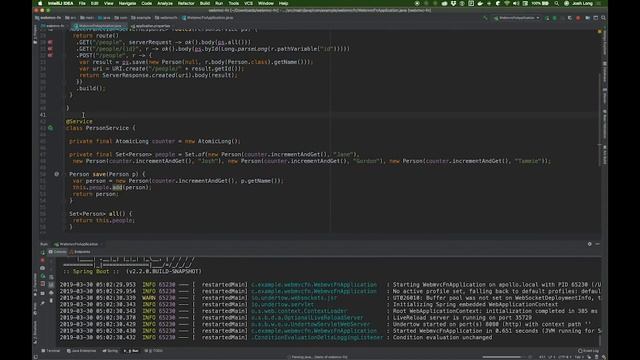The image size is (640, 360).
Task: Open Spotlight search in the menu bar
Action: [x=556, y=3]
